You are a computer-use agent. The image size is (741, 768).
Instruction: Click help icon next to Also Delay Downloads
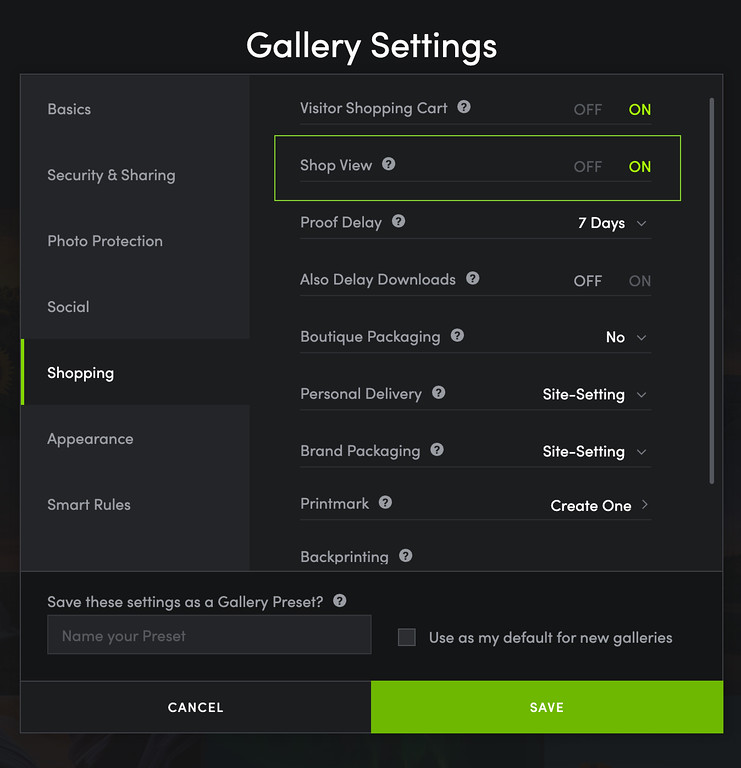tap(473, 278)
